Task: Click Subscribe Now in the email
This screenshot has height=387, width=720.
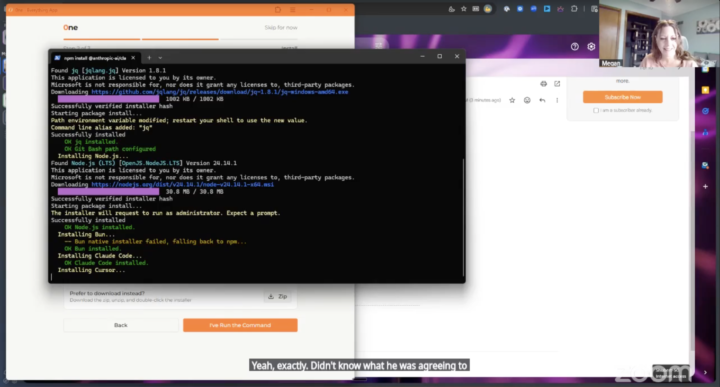Action: click(x=622, y=97)
